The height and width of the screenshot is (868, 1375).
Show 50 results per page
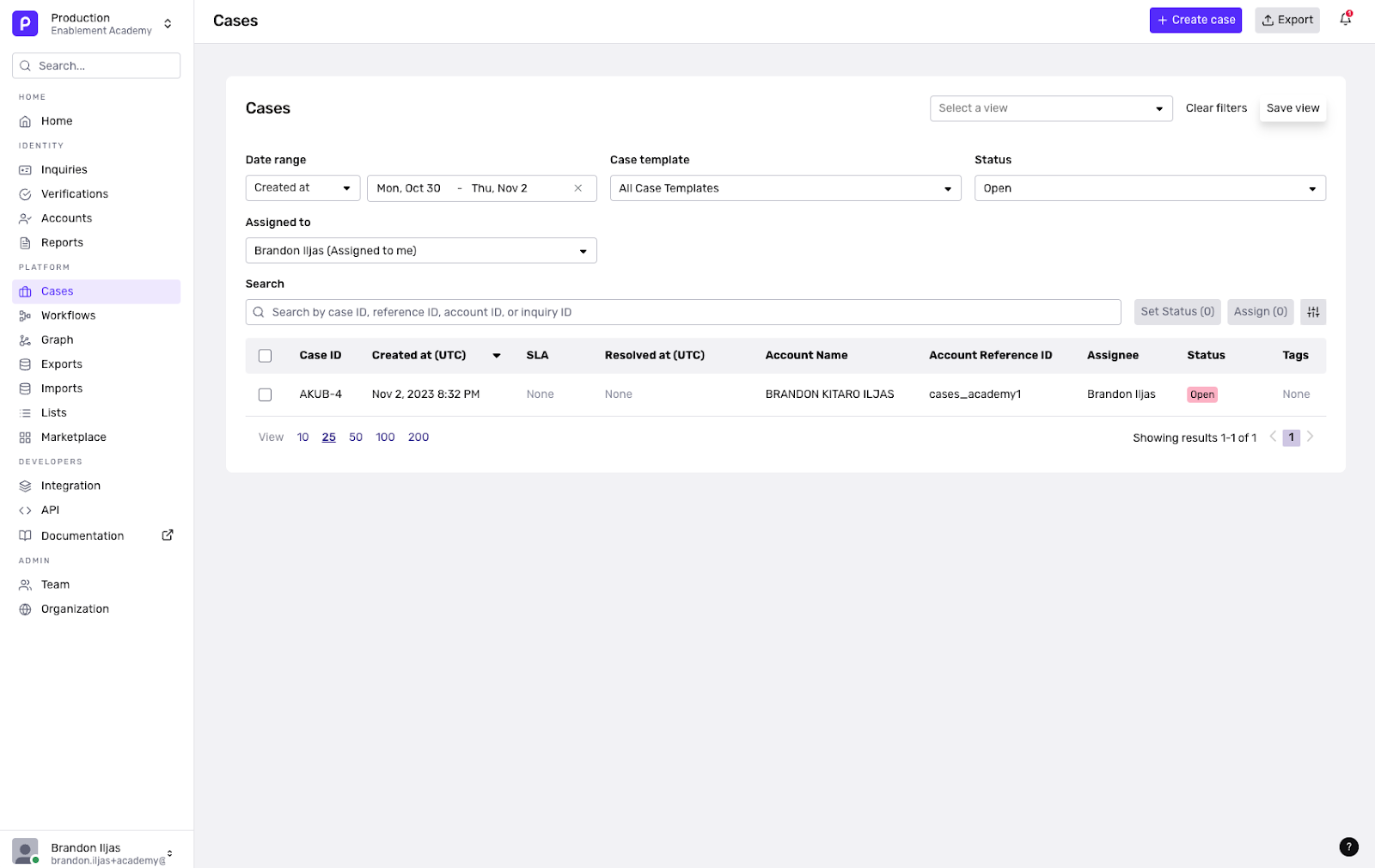tap(356, 437)
